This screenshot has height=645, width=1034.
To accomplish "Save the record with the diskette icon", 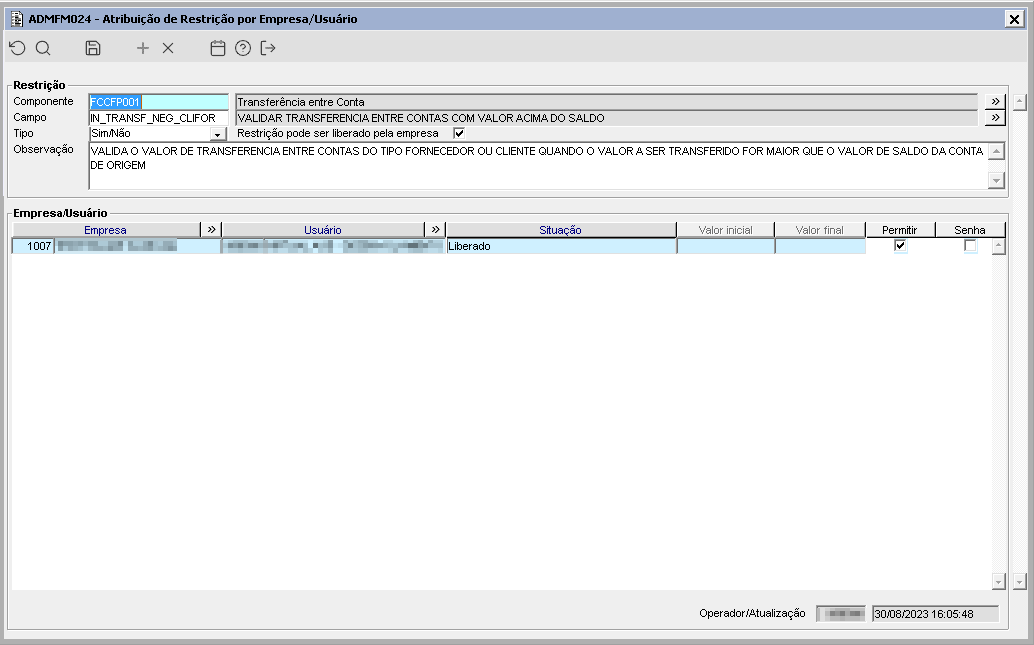I will coord(93,48).
